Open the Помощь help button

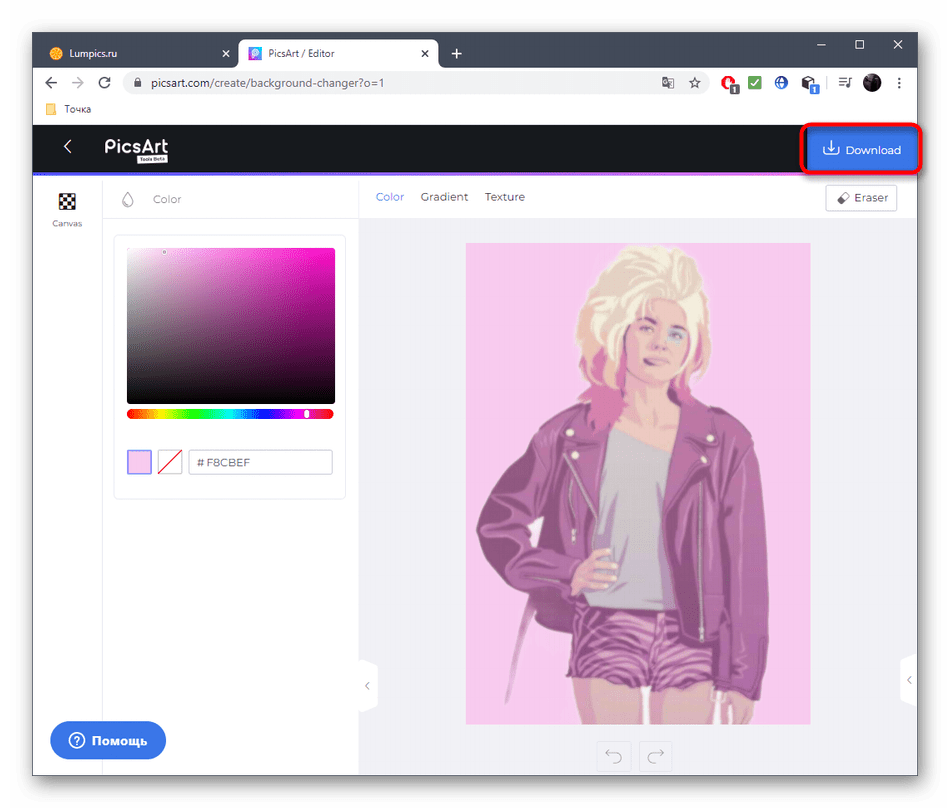pos(108,741)
